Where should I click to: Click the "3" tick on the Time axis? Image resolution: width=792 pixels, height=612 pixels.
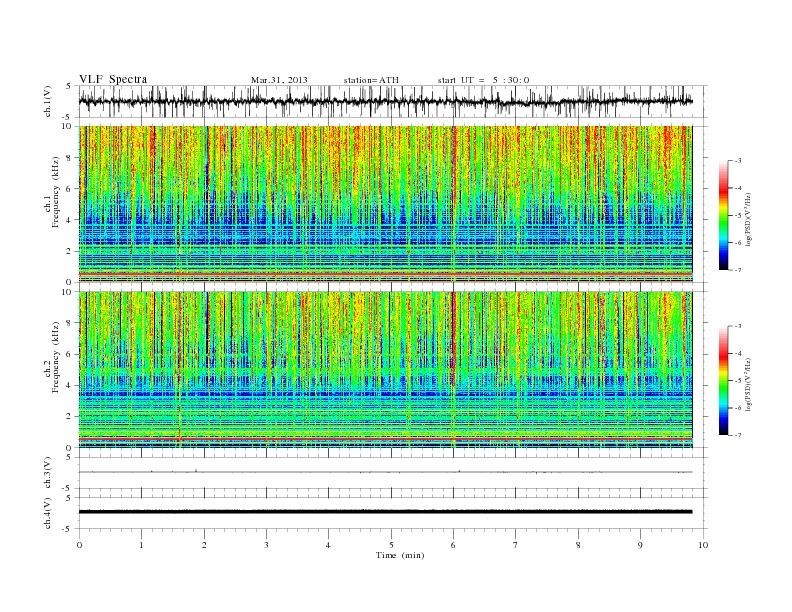click(266, 545)
